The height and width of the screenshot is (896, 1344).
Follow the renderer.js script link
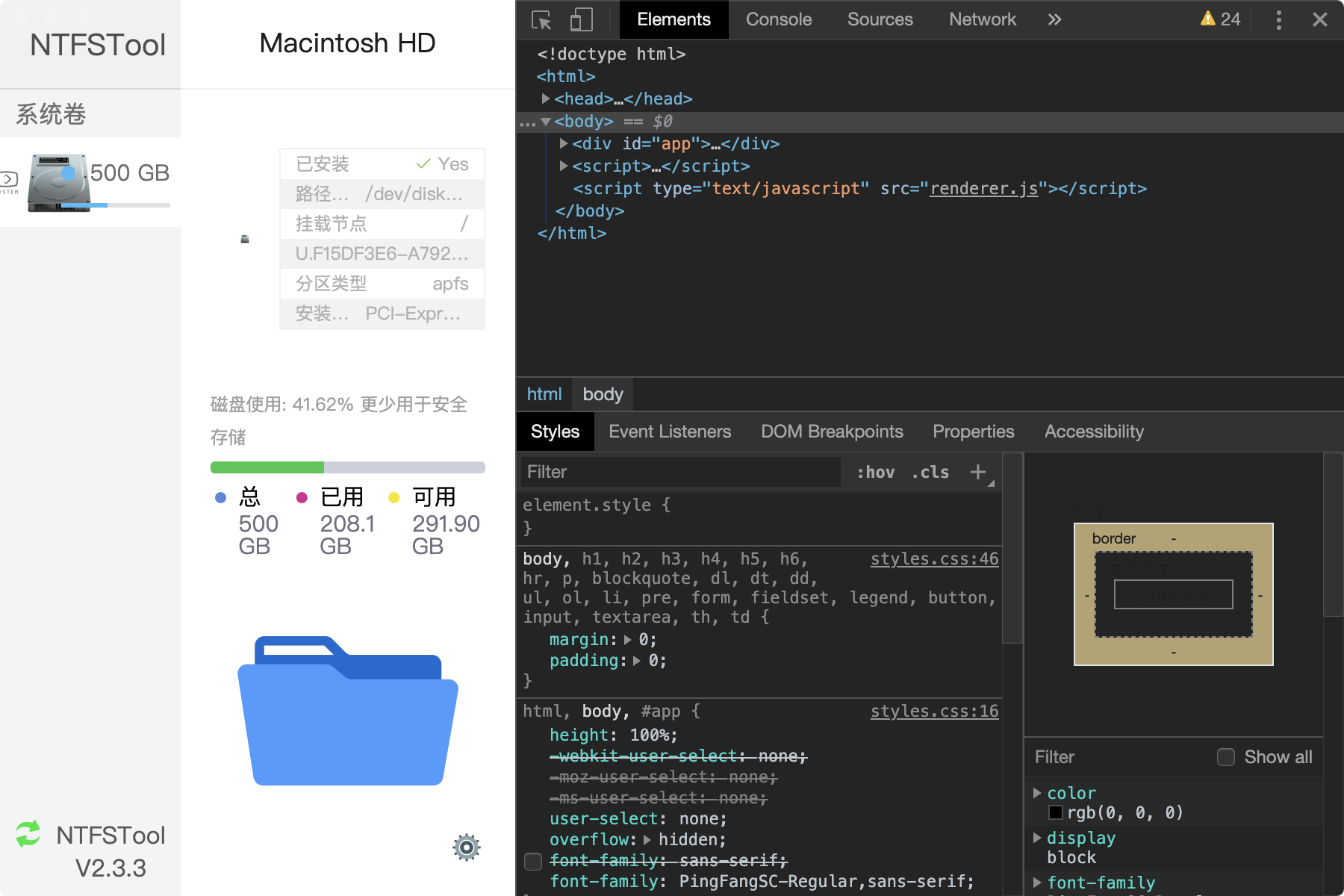click(x=983, y=188)
